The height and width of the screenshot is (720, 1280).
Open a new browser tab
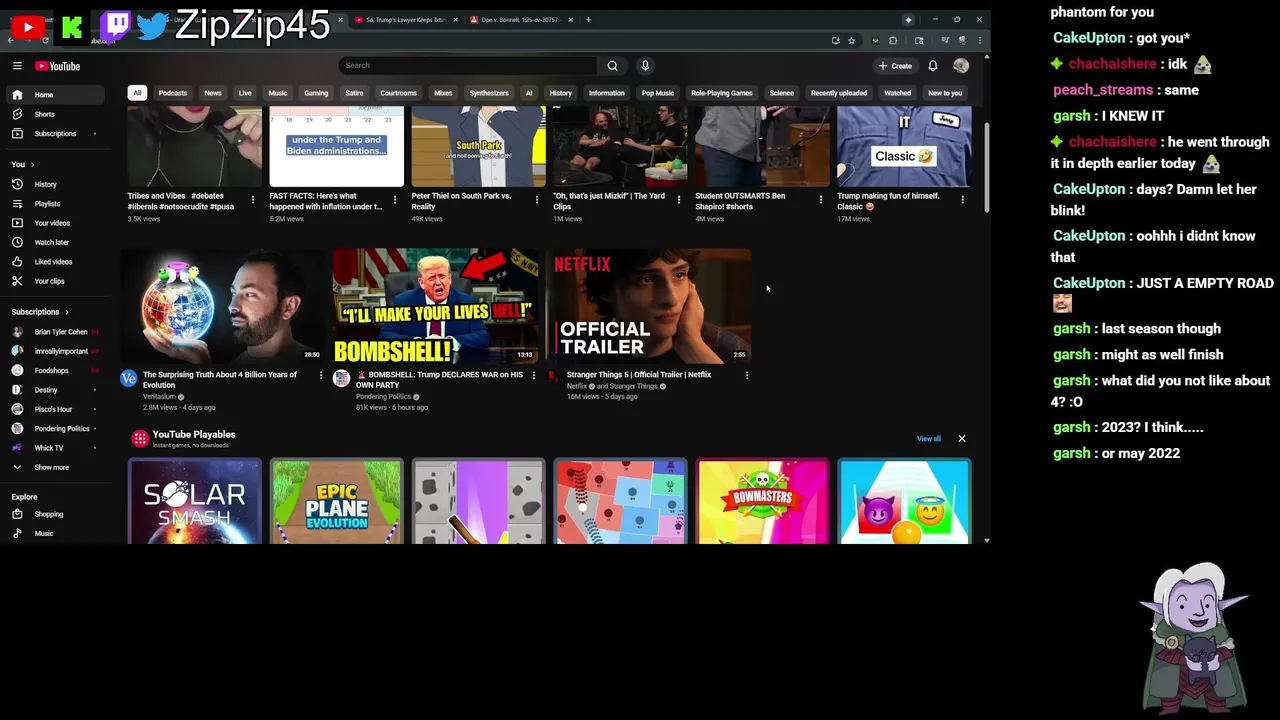pos(588,20)
